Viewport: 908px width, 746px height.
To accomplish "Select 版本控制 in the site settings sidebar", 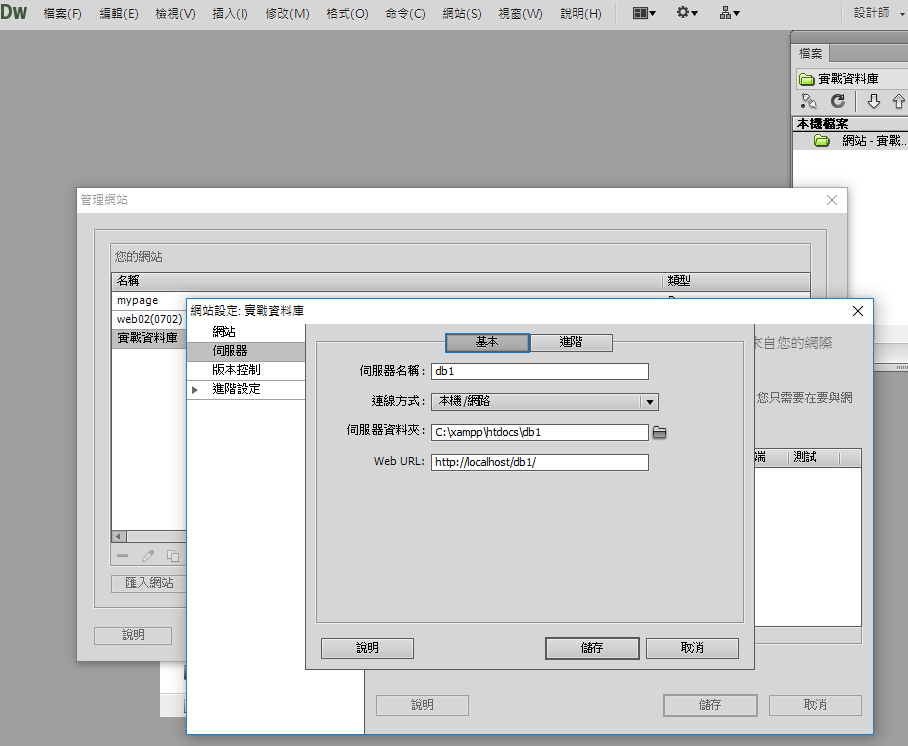I will 236,370.
